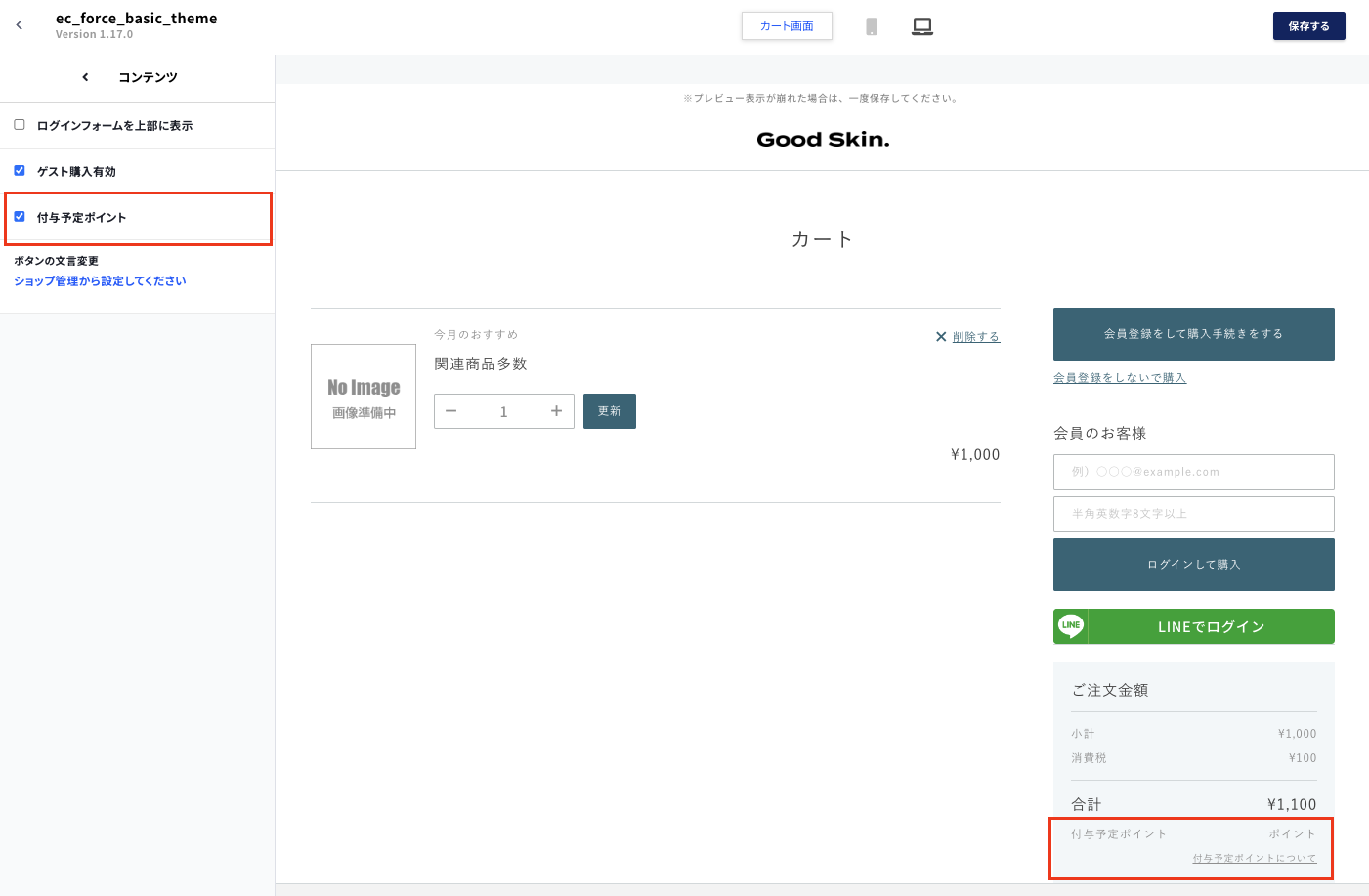The width and height of the screenshot is (1369, 896).
Task: Click the 更新 button
Action: click(610, 411)
